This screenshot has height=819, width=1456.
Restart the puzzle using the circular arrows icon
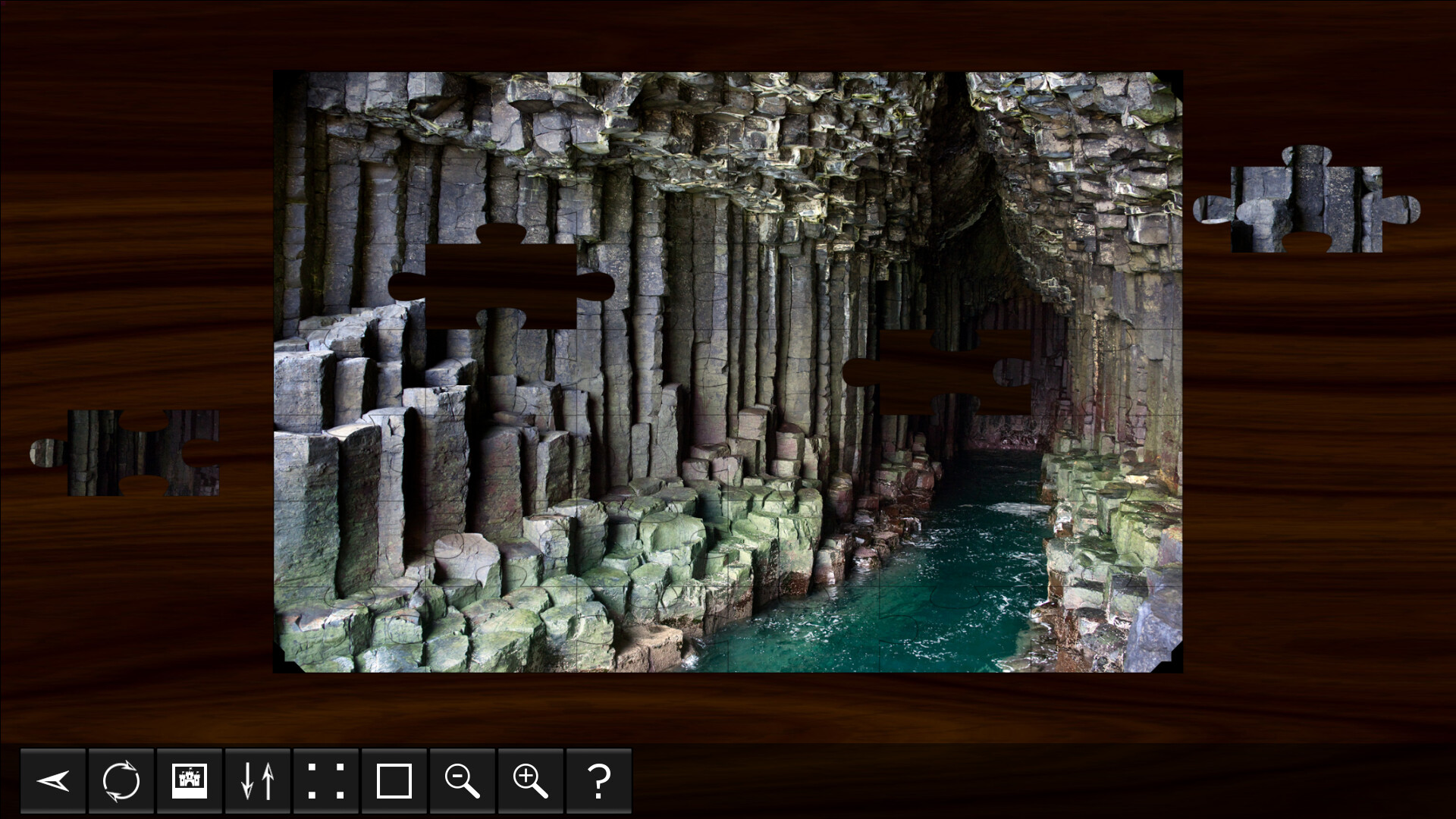pyautogui.click(x=121, y=780)
